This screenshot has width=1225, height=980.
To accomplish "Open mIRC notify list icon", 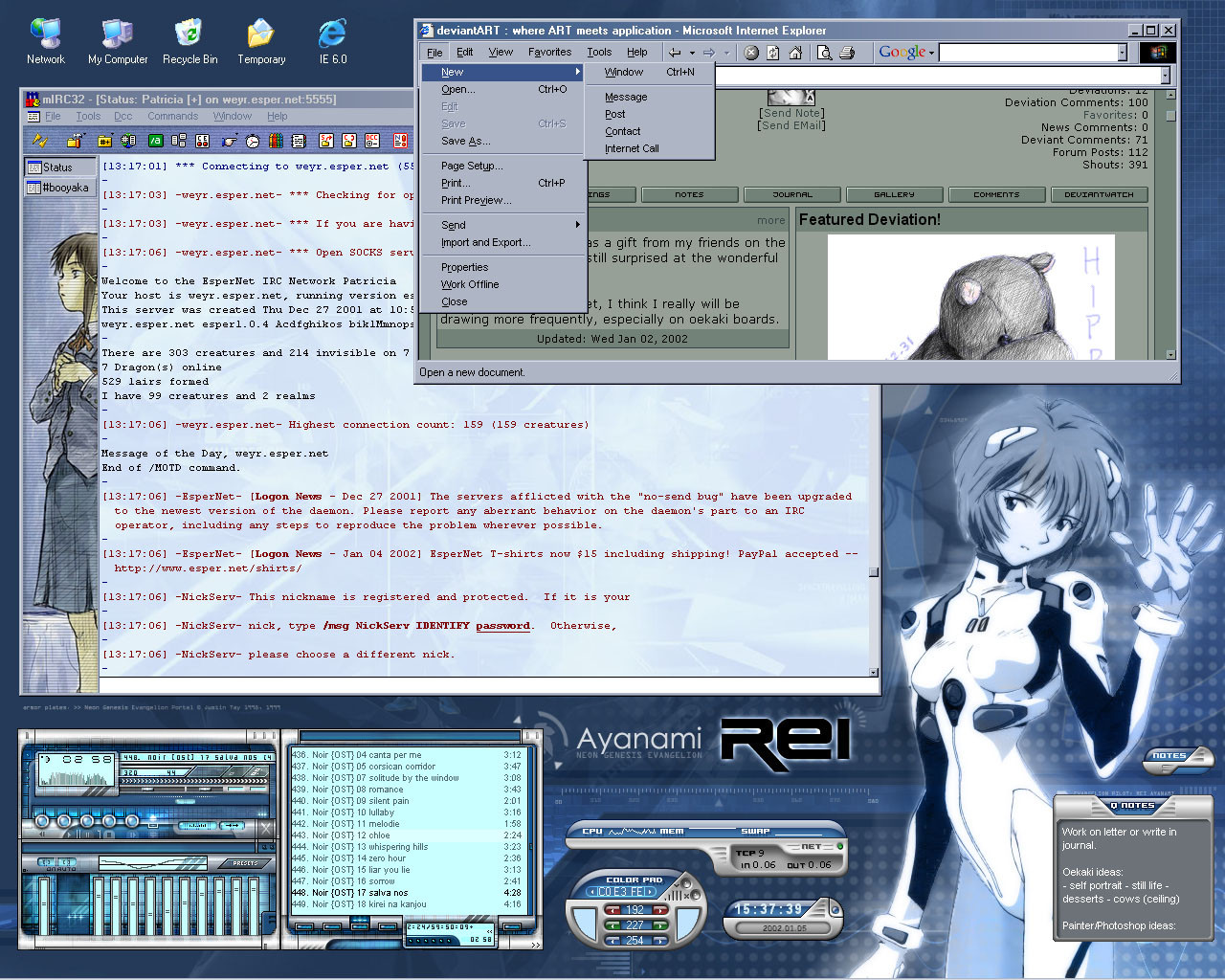I will [401, 141].
